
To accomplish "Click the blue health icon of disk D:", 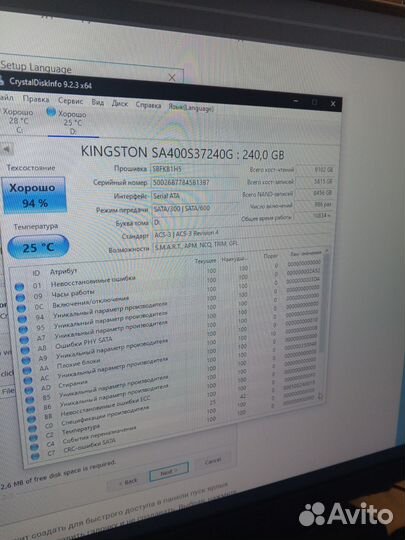I will pyautogui.click(x=51, y=112).
